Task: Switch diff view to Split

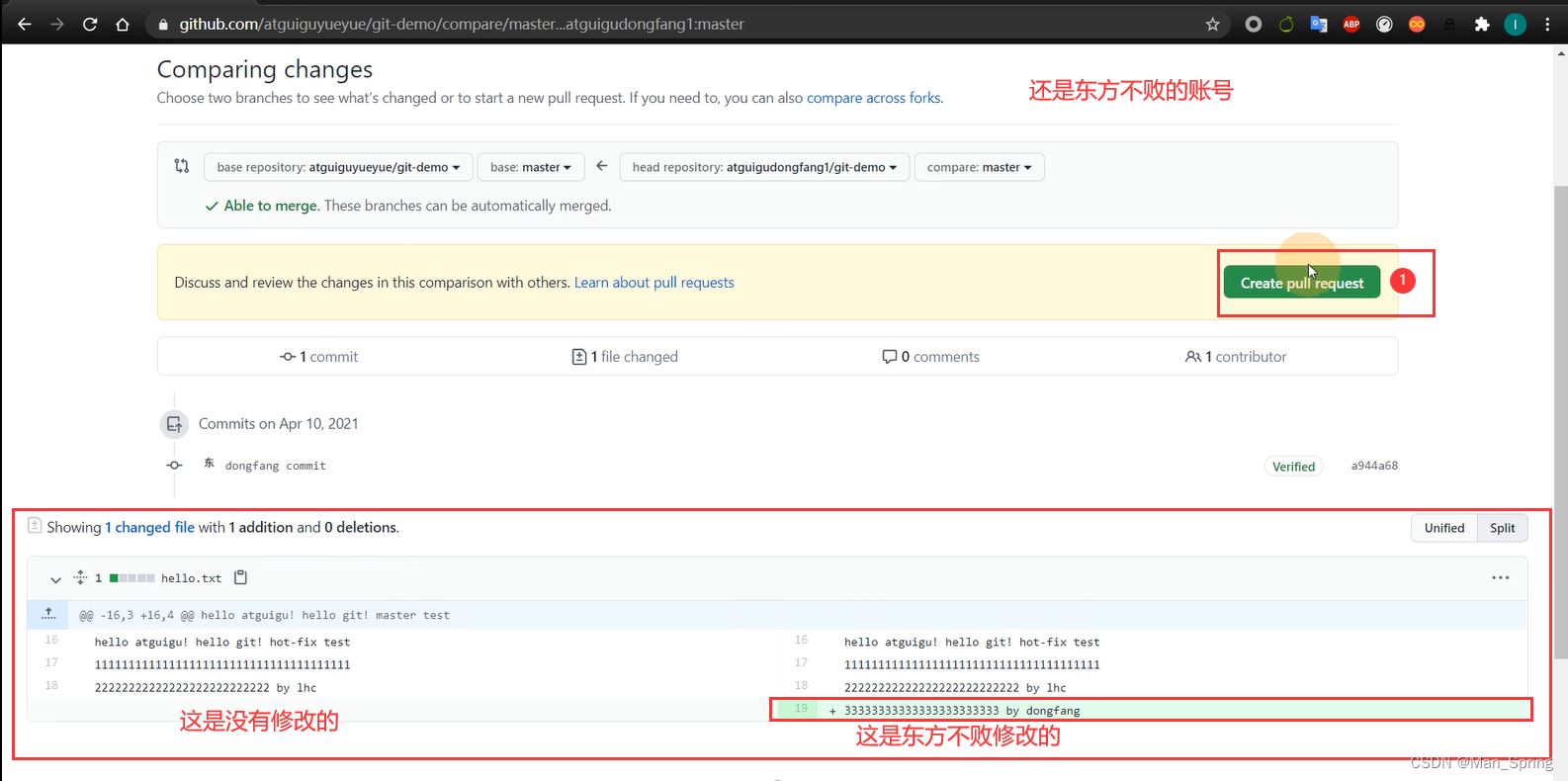Action: (1502, 528)
